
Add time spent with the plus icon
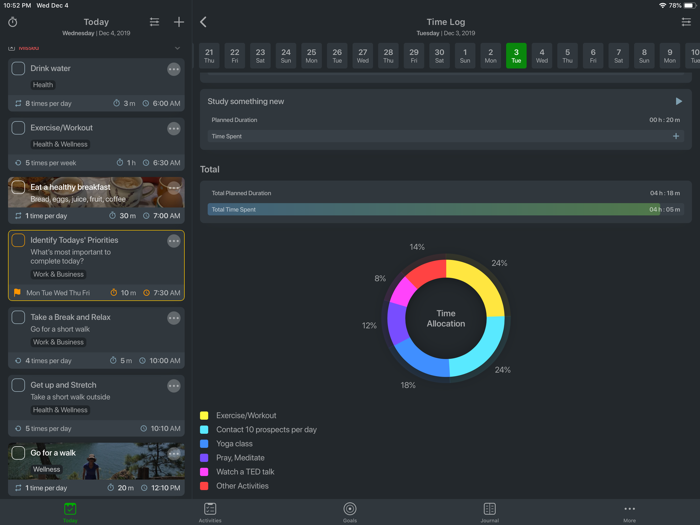point(676,137)
